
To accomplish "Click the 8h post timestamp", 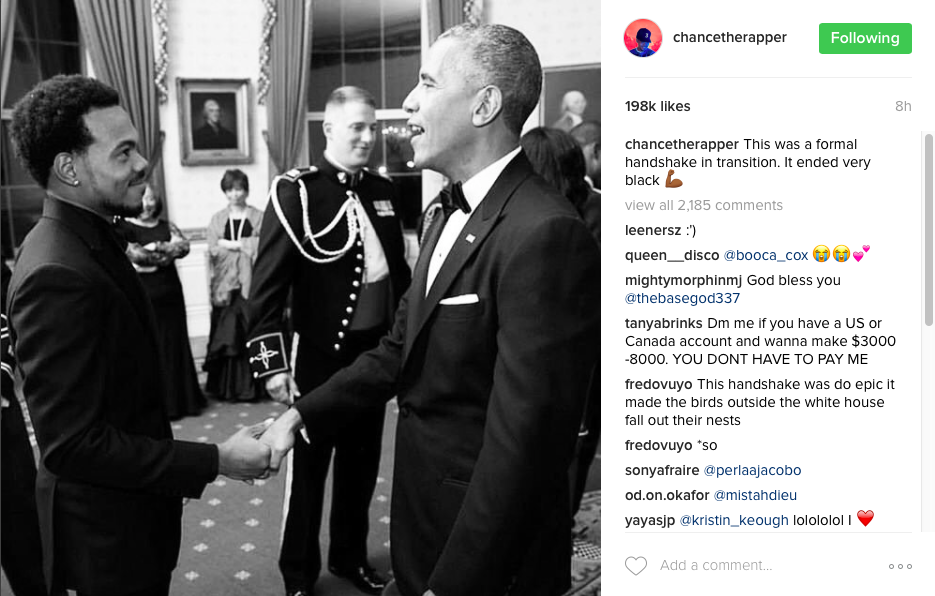I will 903,106.
